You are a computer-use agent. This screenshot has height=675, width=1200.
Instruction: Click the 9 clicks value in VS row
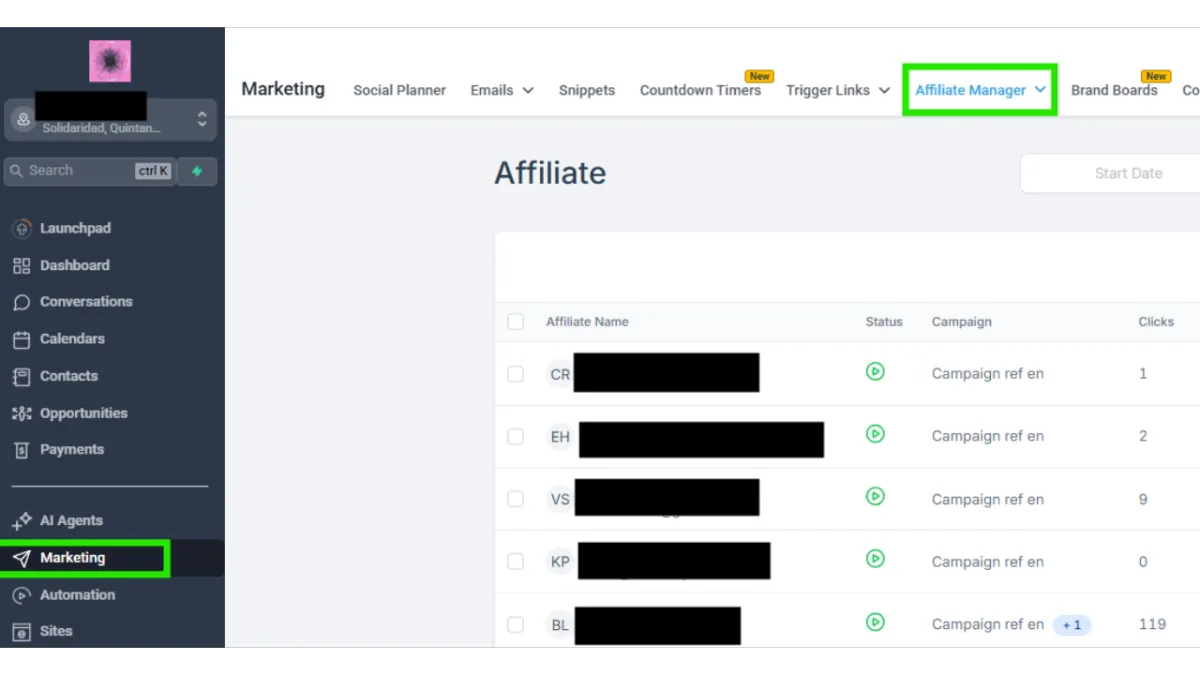(x=1143, y=499)
